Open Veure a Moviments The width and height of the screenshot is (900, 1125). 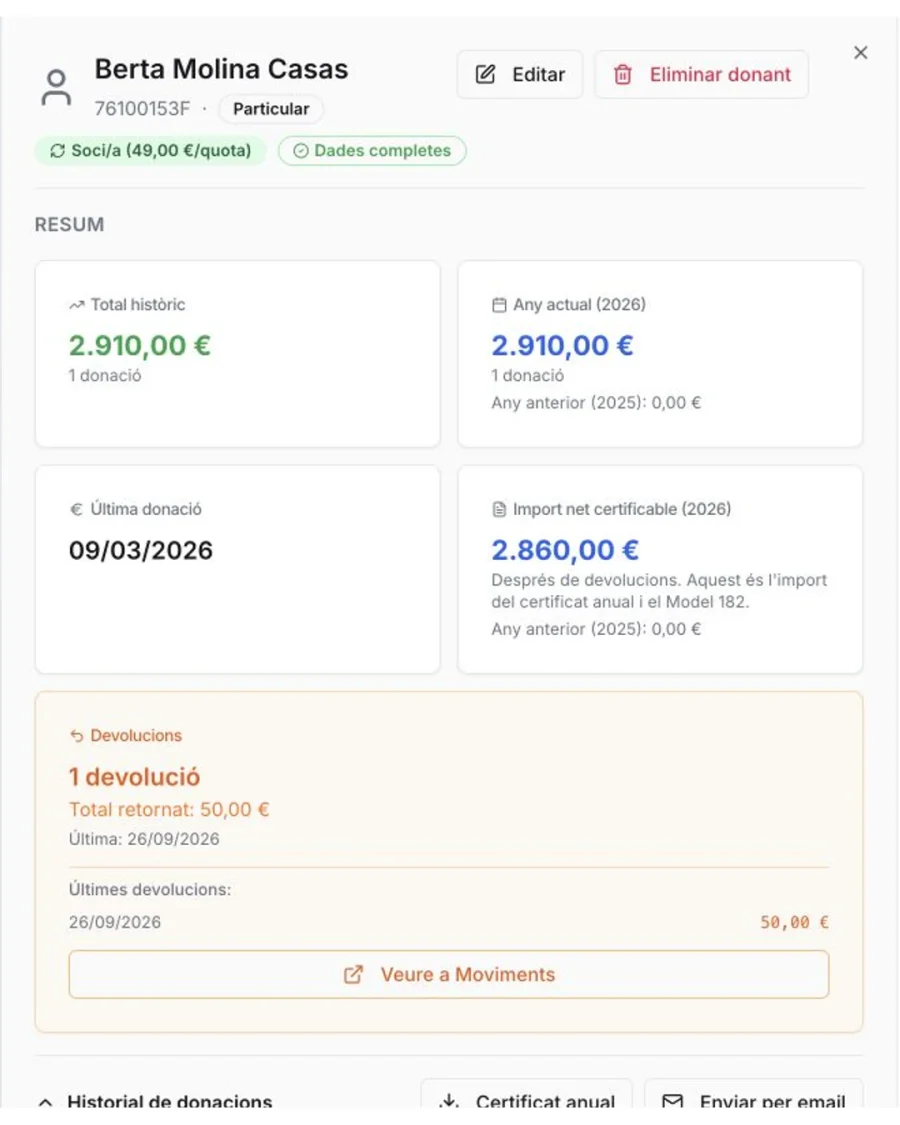pyautogui.click(x=449, y=974)
